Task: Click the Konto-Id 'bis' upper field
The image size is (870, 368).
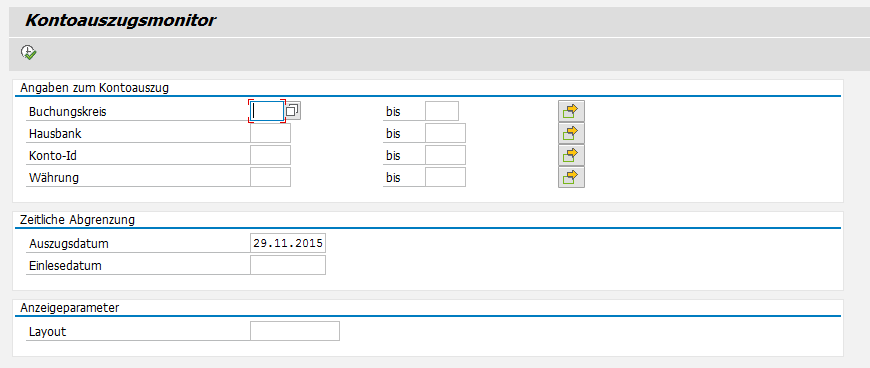Action: pyautogui.click(x=445, y=155)
